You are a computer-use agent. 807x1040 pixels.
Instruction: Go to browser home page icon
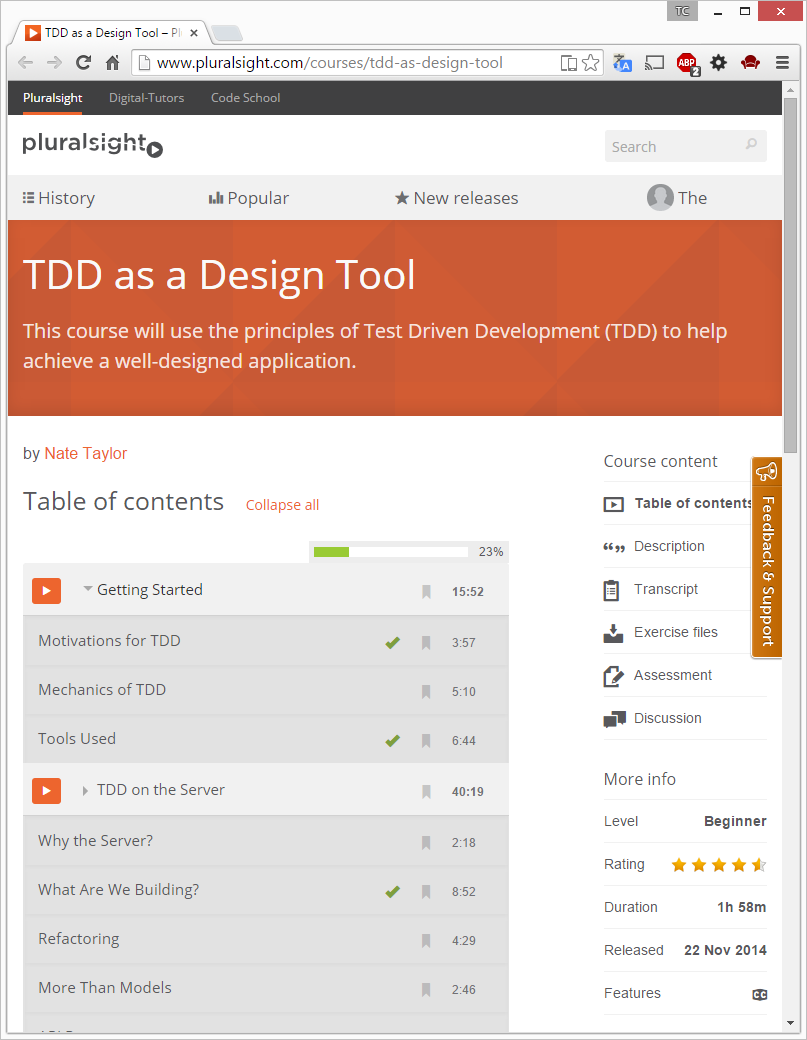tap(113, 63)
